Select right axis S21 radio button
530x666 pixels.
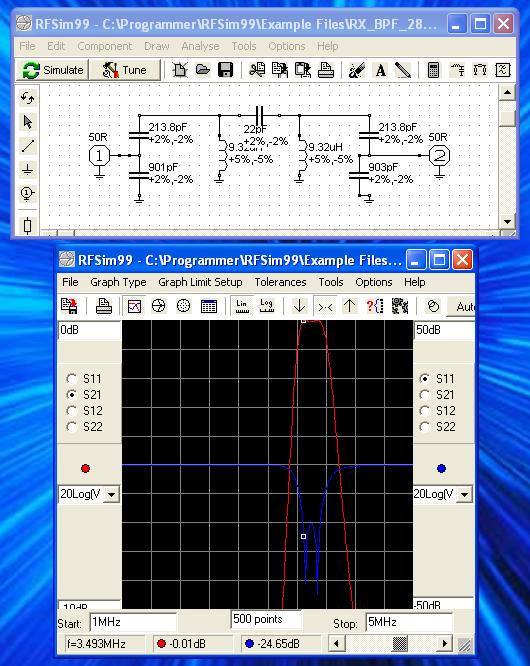[x=424, y=395]
